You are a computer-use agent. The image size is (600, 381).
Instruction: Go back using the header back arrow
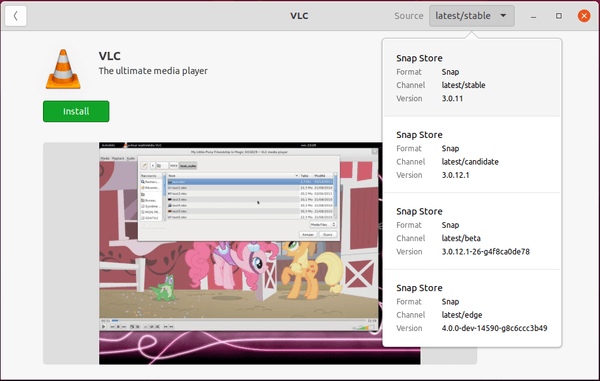coord(16,16)
